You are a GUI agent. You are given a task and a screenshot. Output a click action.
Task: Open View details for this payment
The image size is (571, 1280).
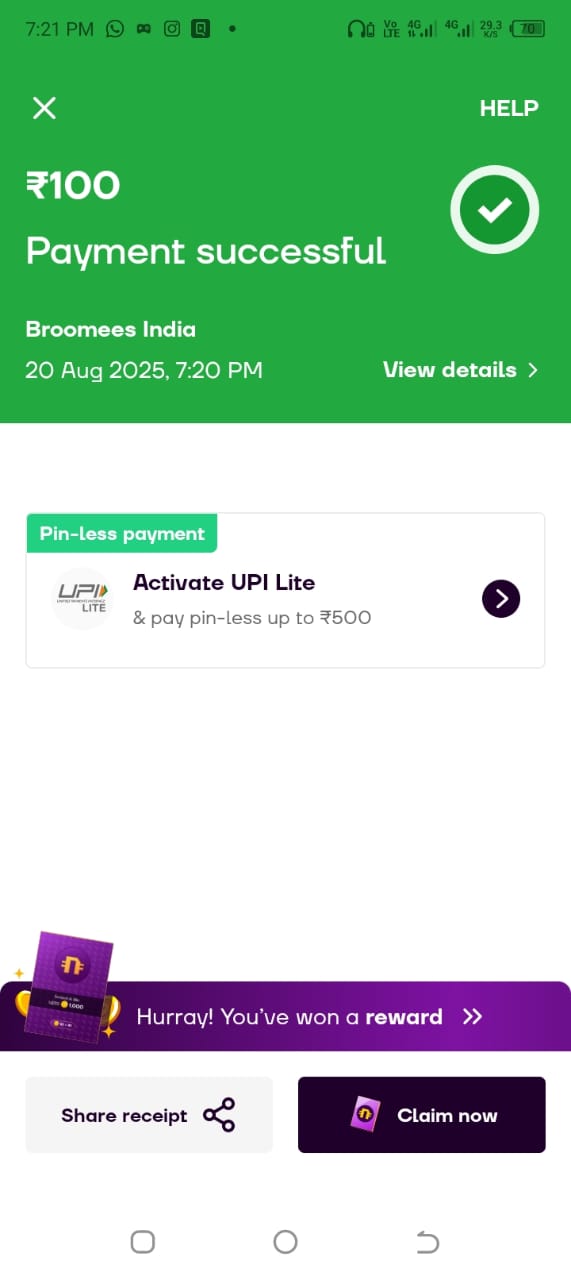(460, 370)
